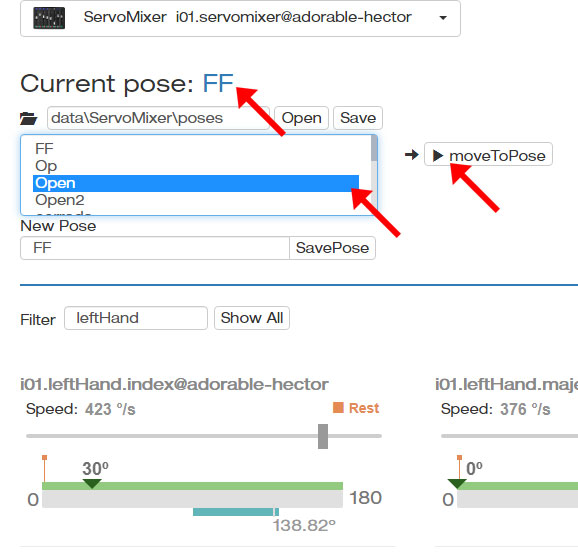Click the orange Rest square icon
The image size is (578, 559).
[338, 407]
